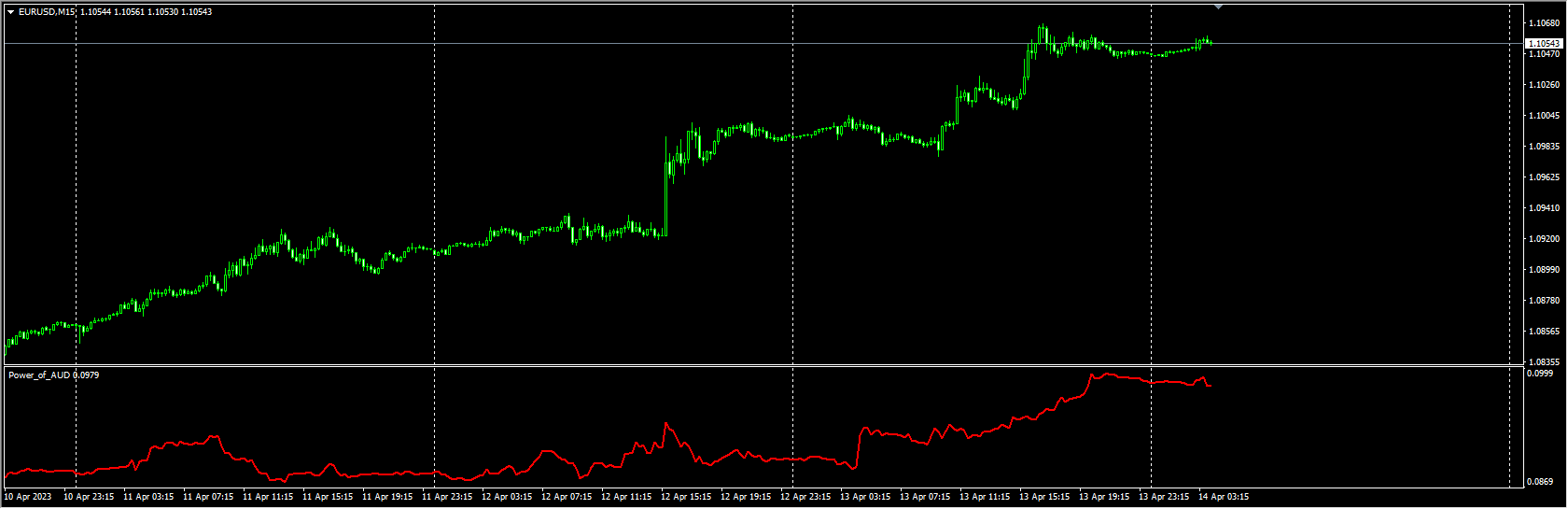Click price scale value 1.10470
The width and height of the screenshot is (1568, 509).
[x=1544, y=54]
